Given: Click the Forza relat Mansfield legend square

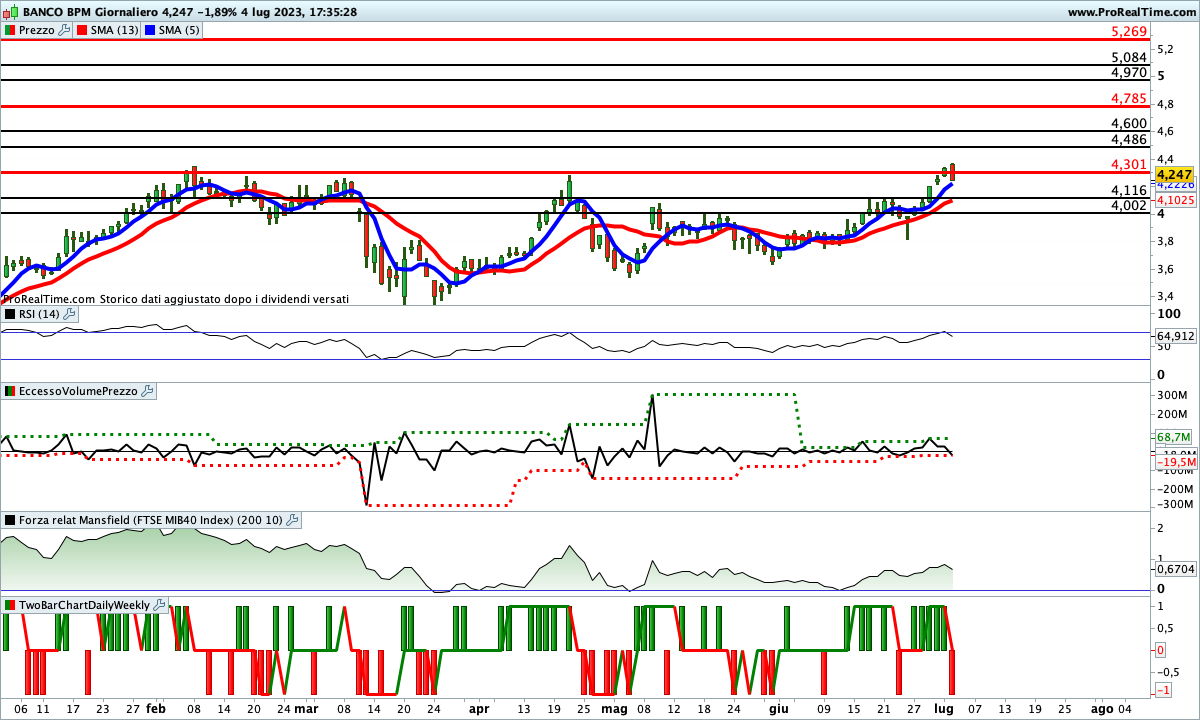Looking at the screenshot, I should coord(10,520).
